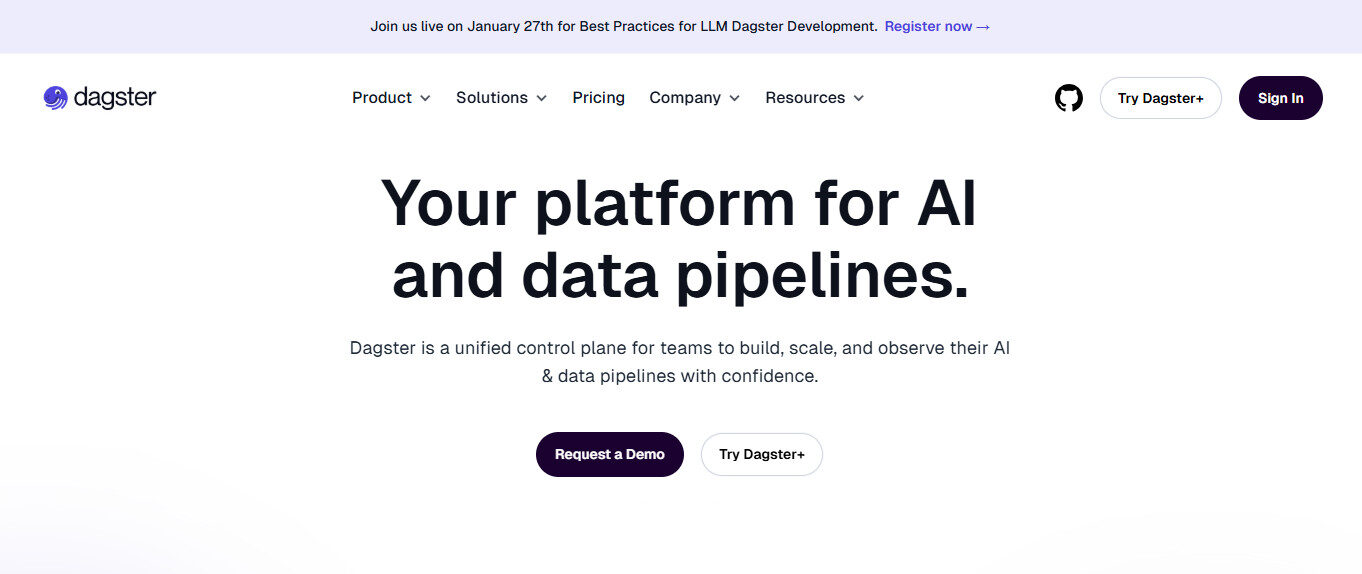The height and width of the screenshot is (574, 1362).
Task: Expand the Product dropdown chevron
Action: (425, 98)
